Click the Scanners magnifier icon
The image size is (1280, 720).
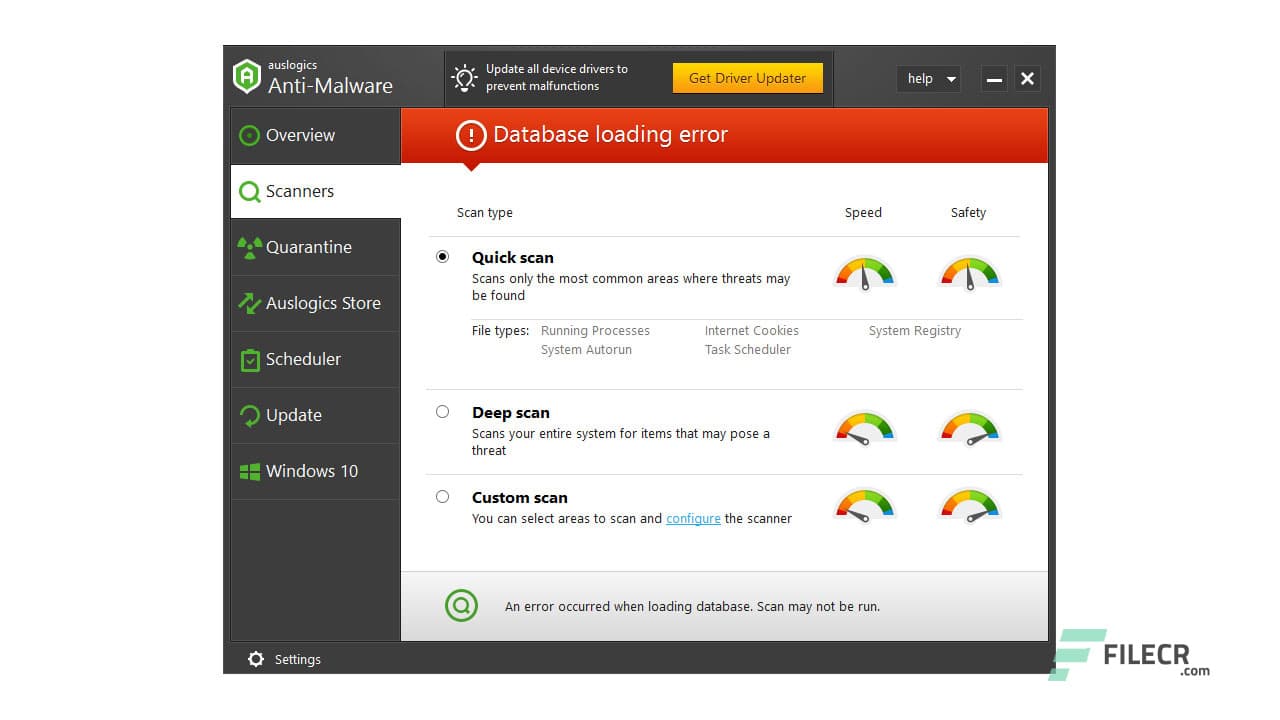click(249, 191)
